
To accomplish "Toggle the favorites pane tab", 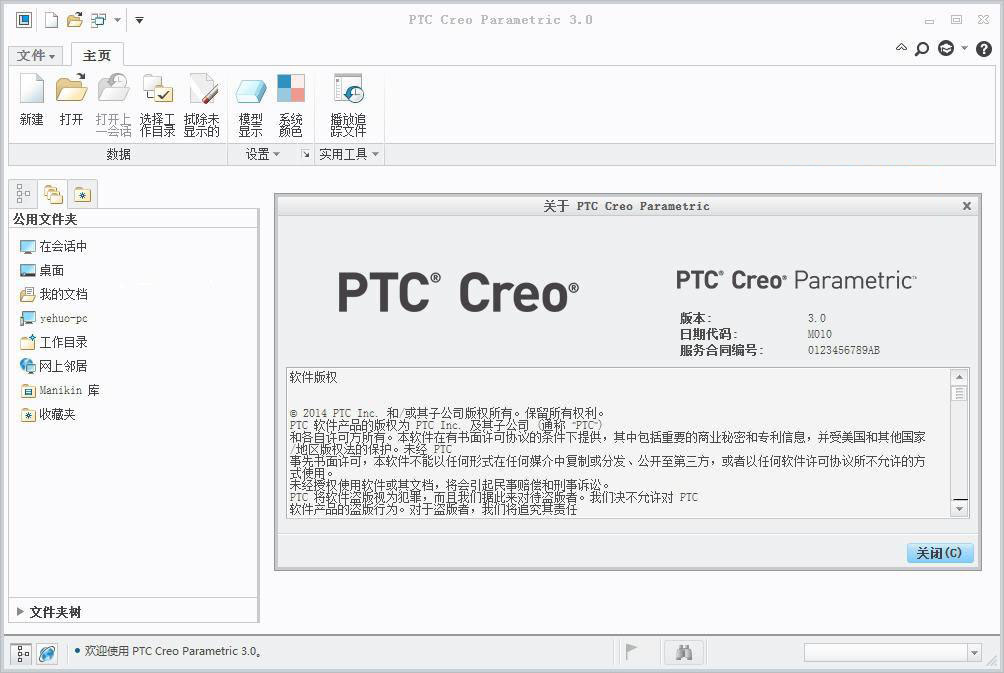I will 83,193.
